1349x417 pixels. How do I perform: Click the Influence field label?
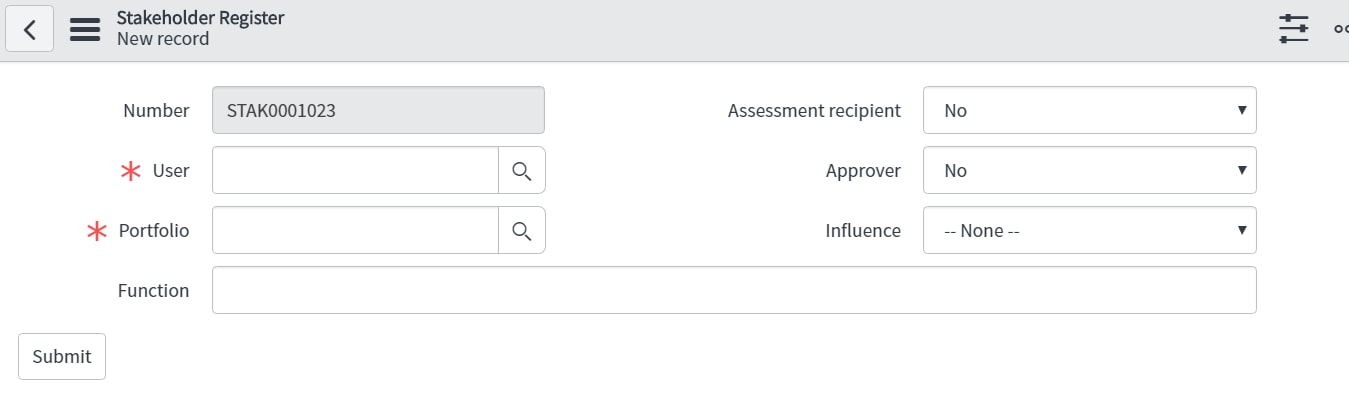(863, 231)
